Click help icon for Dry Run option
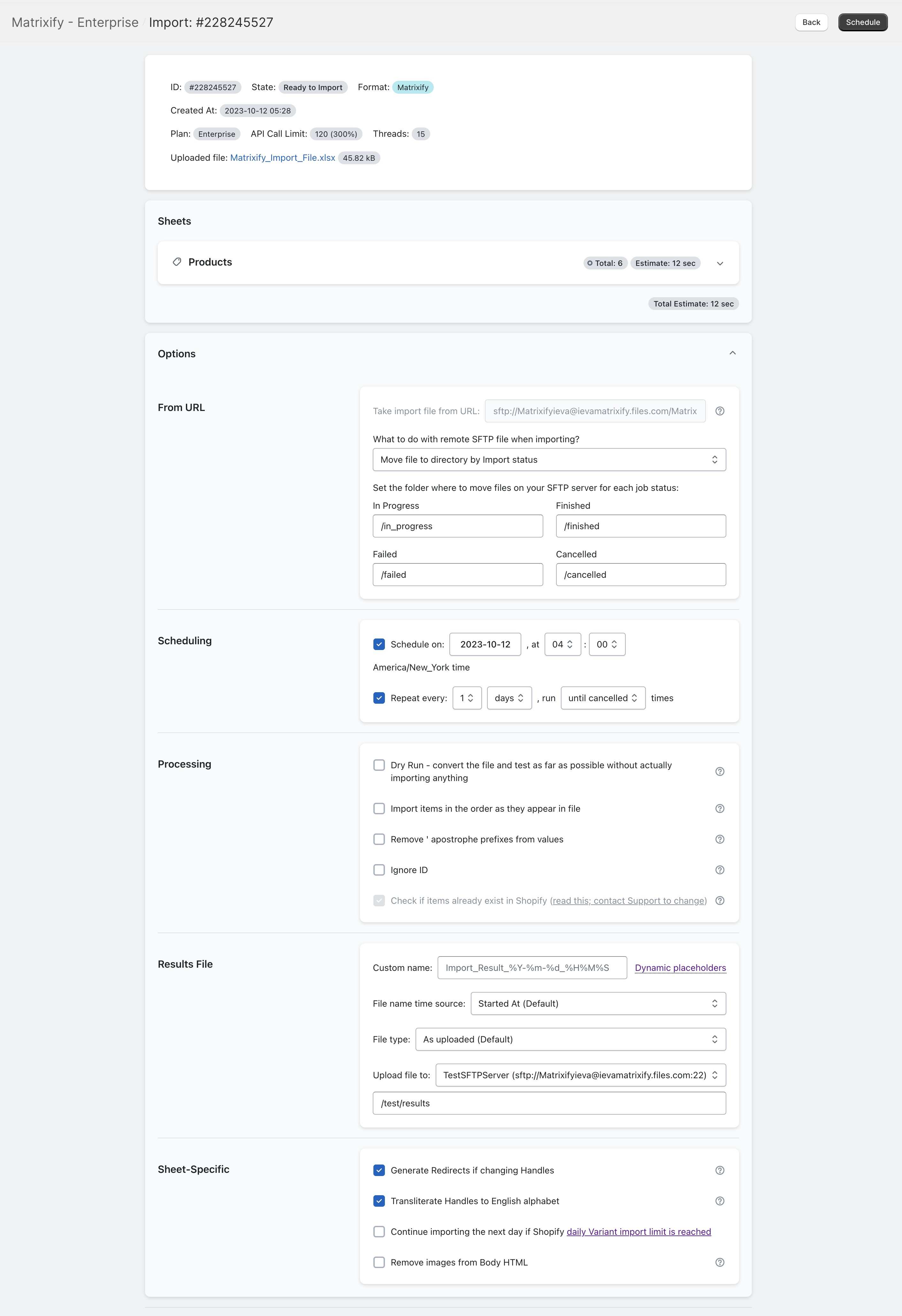 (719, 771)
